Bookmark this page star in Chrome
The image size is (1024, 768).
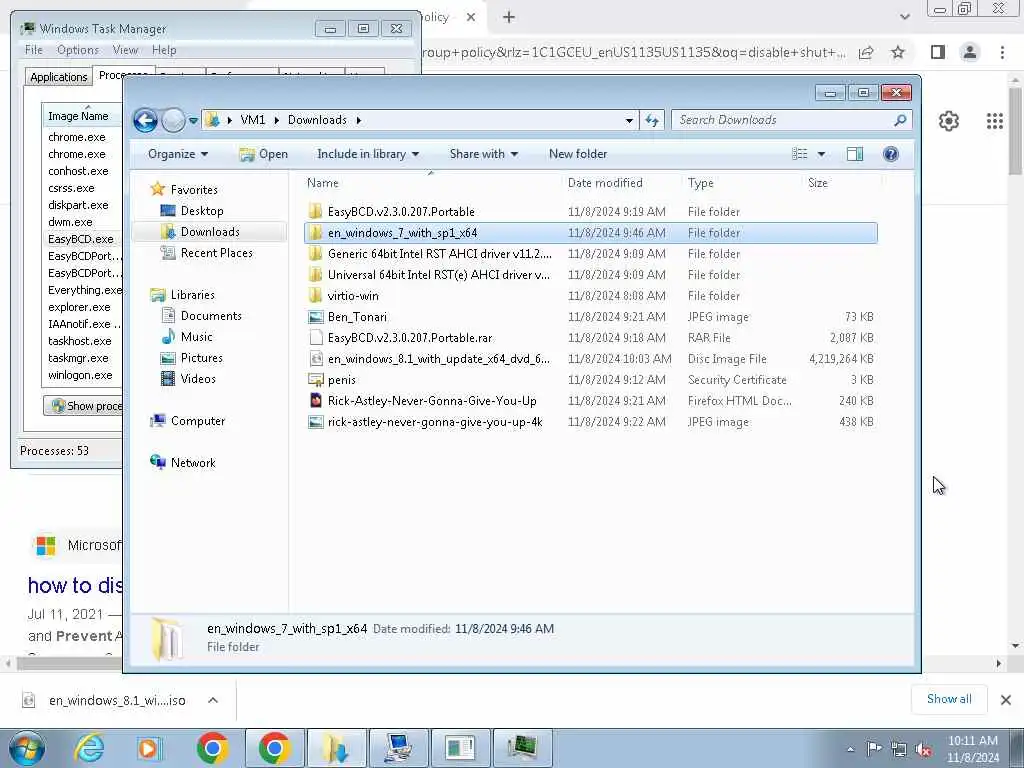[x=898, y=52]
